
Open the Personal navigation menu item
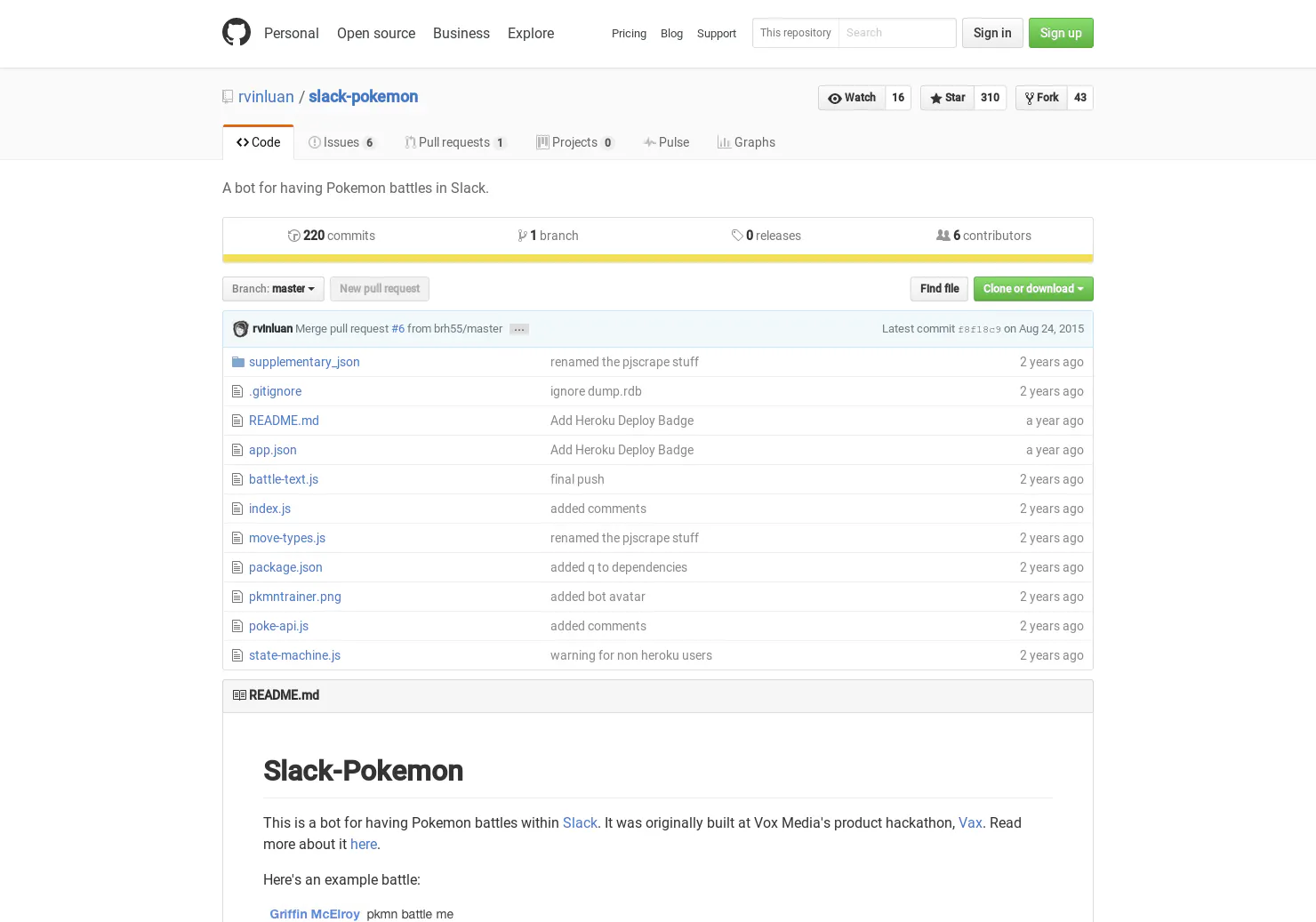[x=292, y=33]
